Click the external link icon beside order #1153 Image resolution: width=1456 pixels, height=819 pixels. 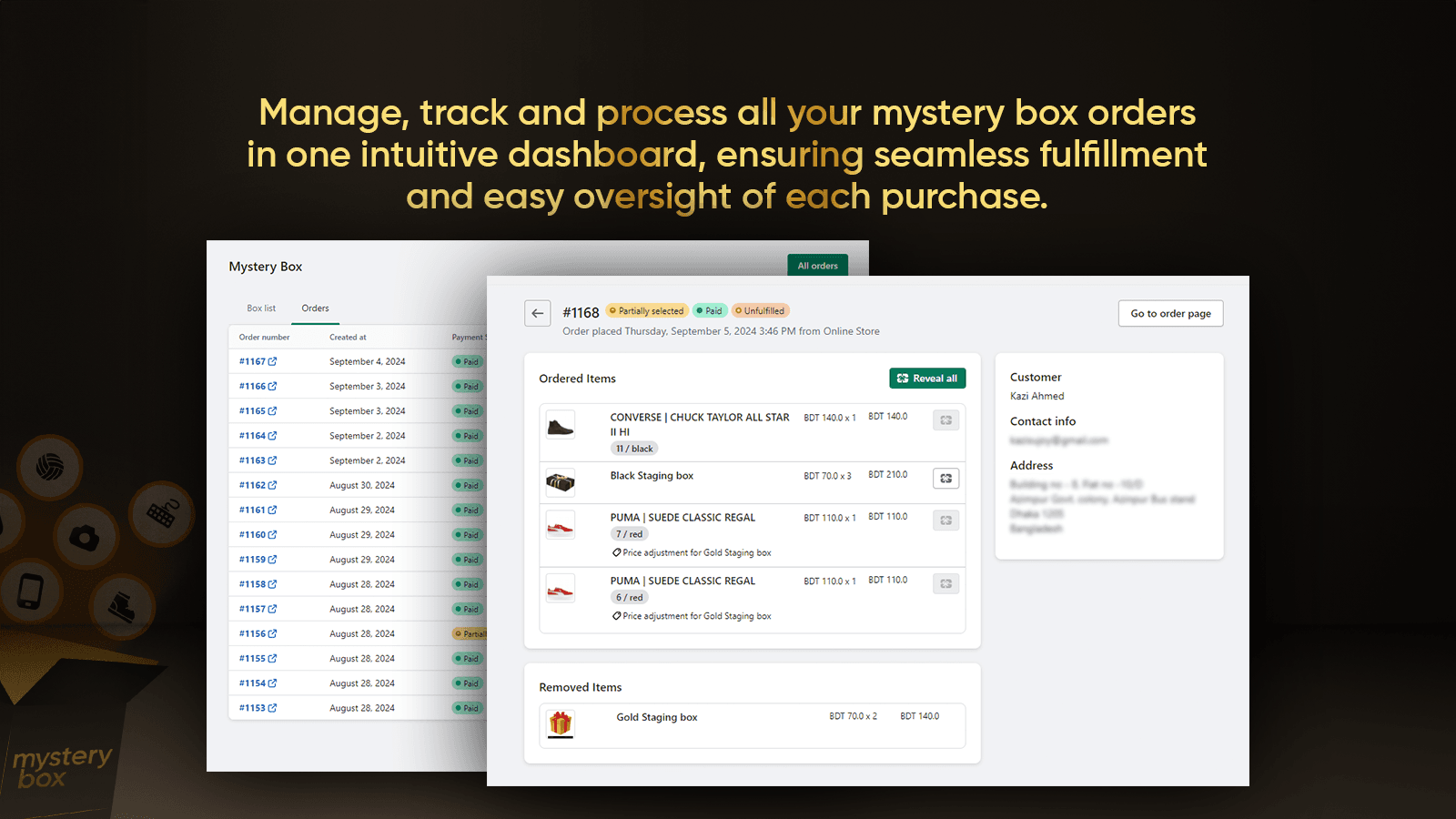[270, 707]
